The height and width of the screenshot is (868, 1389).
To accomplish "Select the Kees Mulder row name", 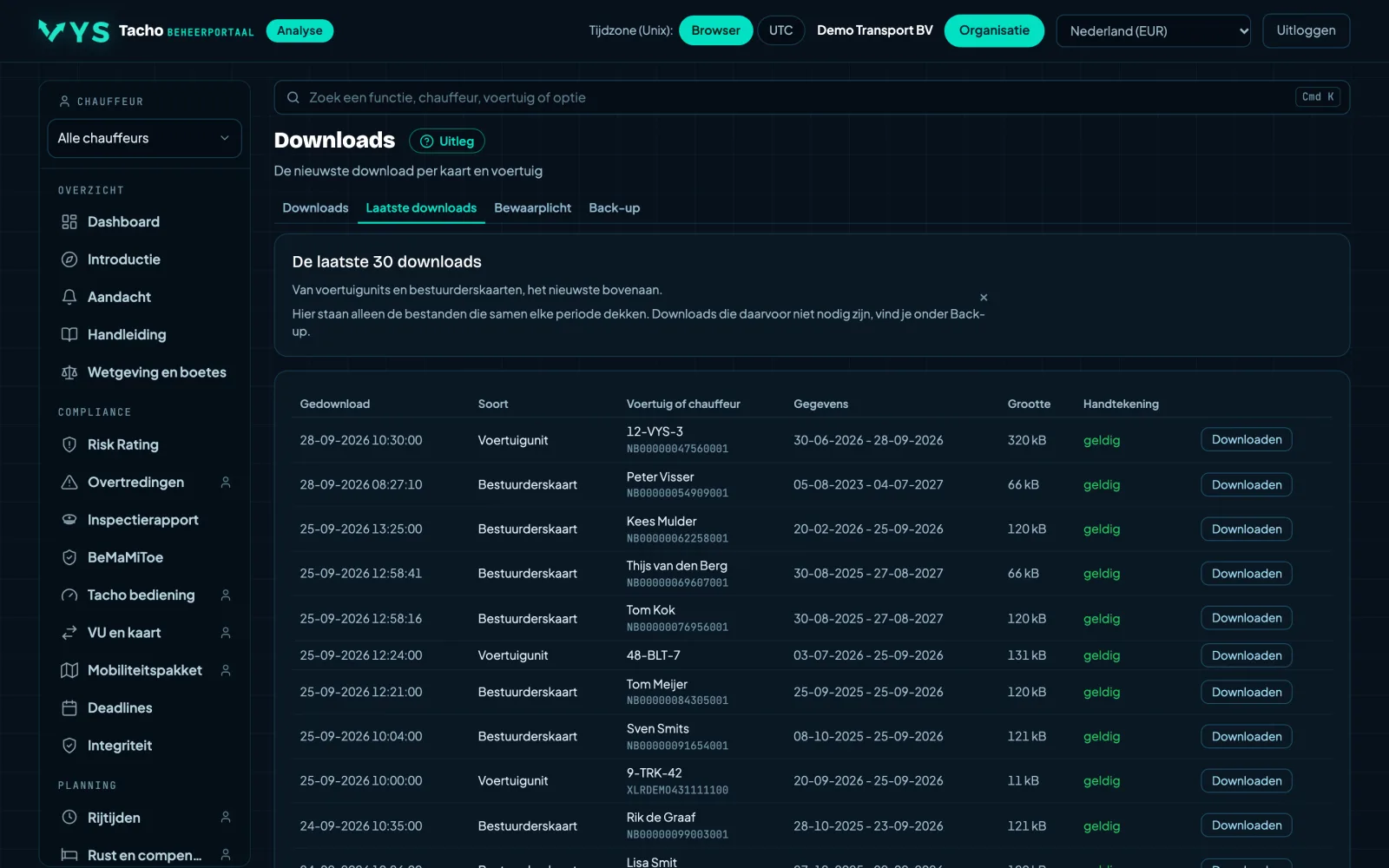I will 662,522.
